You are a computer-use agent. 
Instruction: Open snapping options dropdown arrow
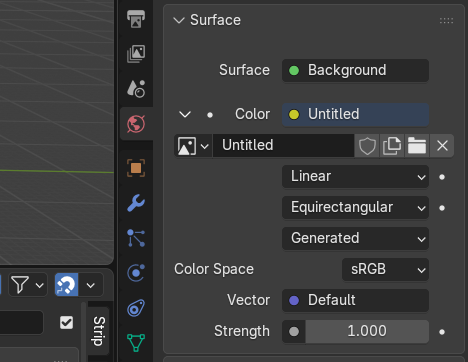point(91,285)
